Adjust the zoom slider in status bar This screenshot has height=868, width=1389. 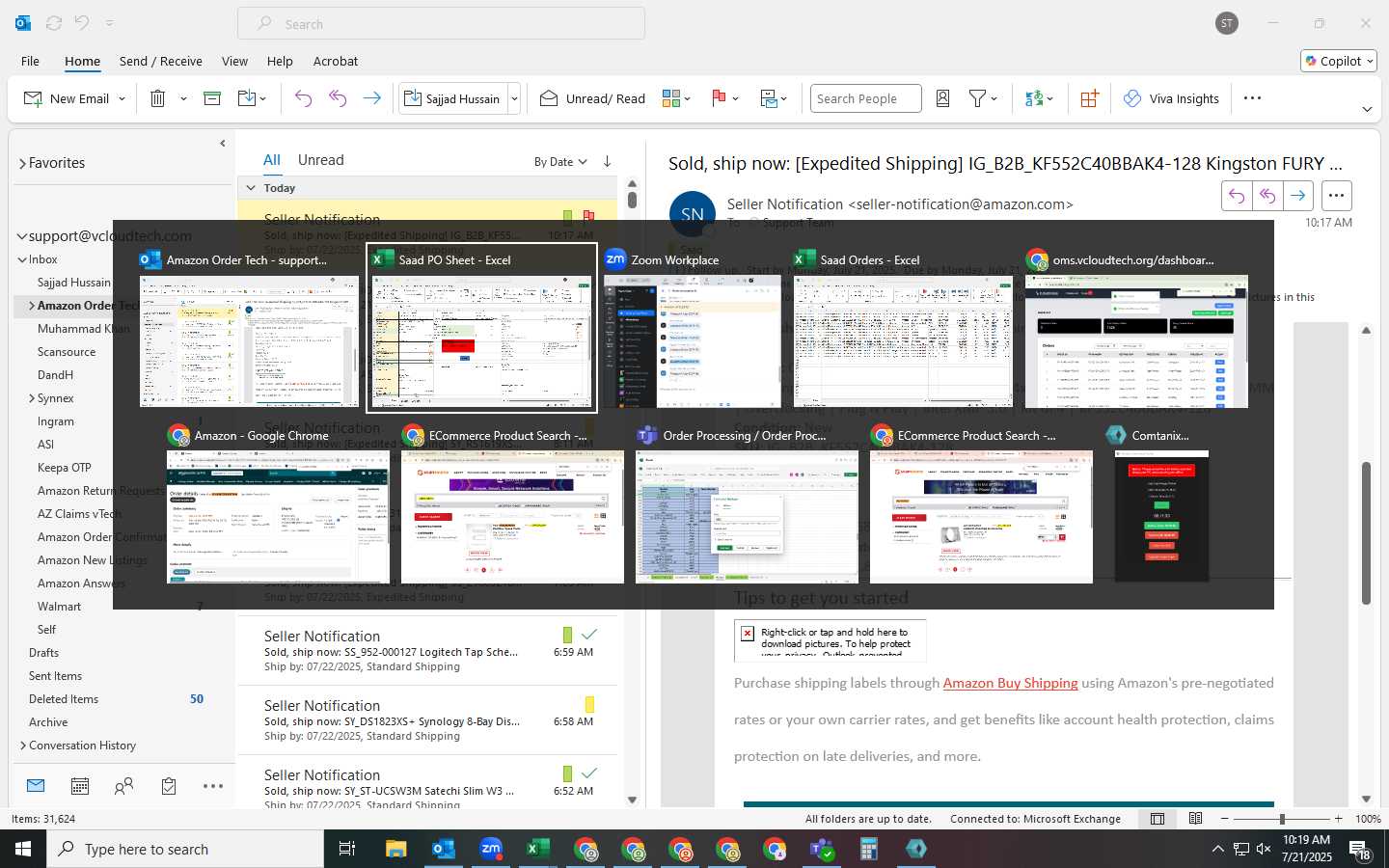coord(1282,819)
